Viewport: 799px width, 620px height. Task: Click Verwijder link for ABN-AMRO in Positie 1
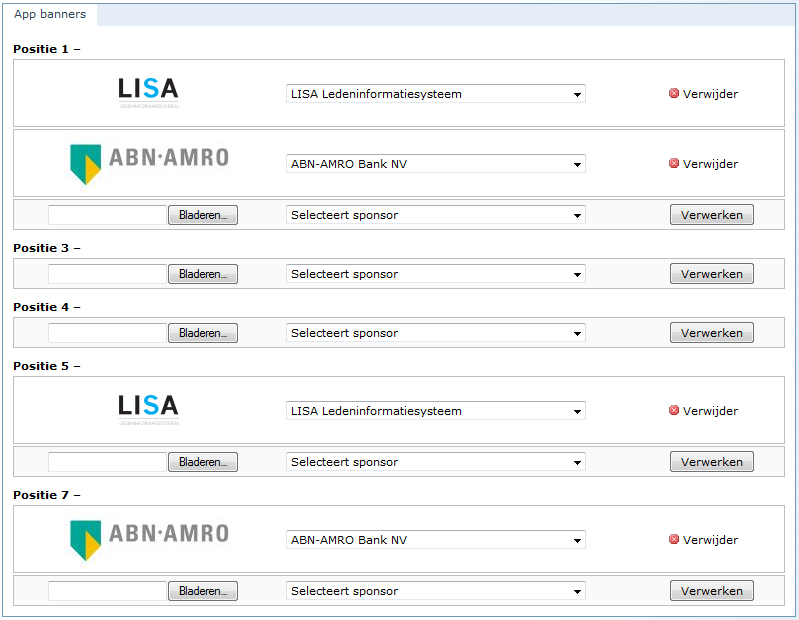[x=710, y=165]
